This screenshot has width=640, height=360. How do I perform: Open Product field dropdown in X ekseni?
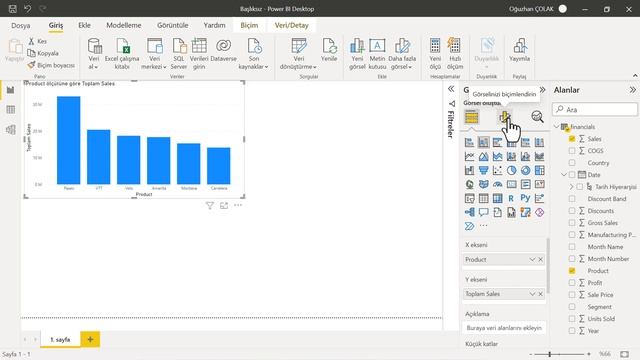tap(532, 260)
